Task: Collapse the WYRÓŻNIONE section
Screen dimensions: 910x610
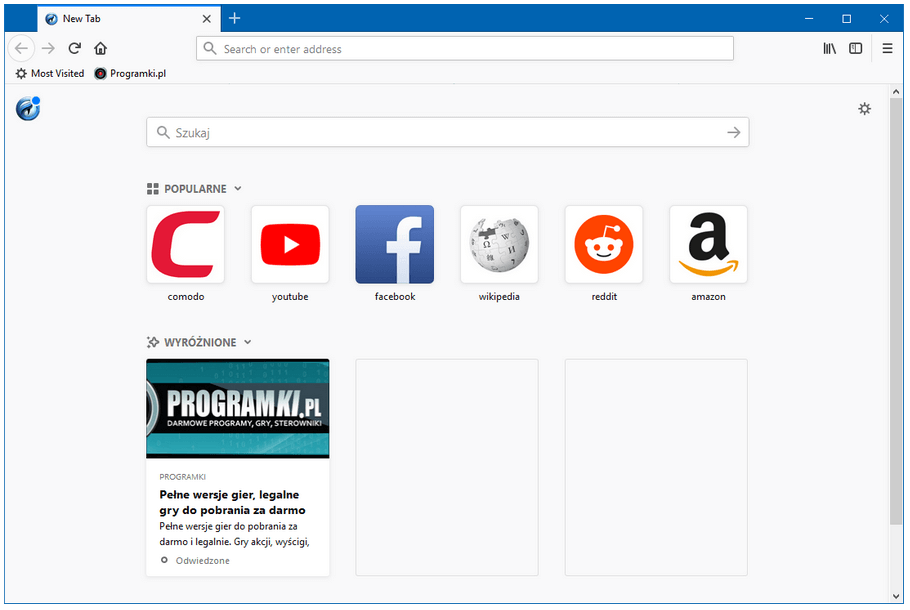Action: [248, 342]
